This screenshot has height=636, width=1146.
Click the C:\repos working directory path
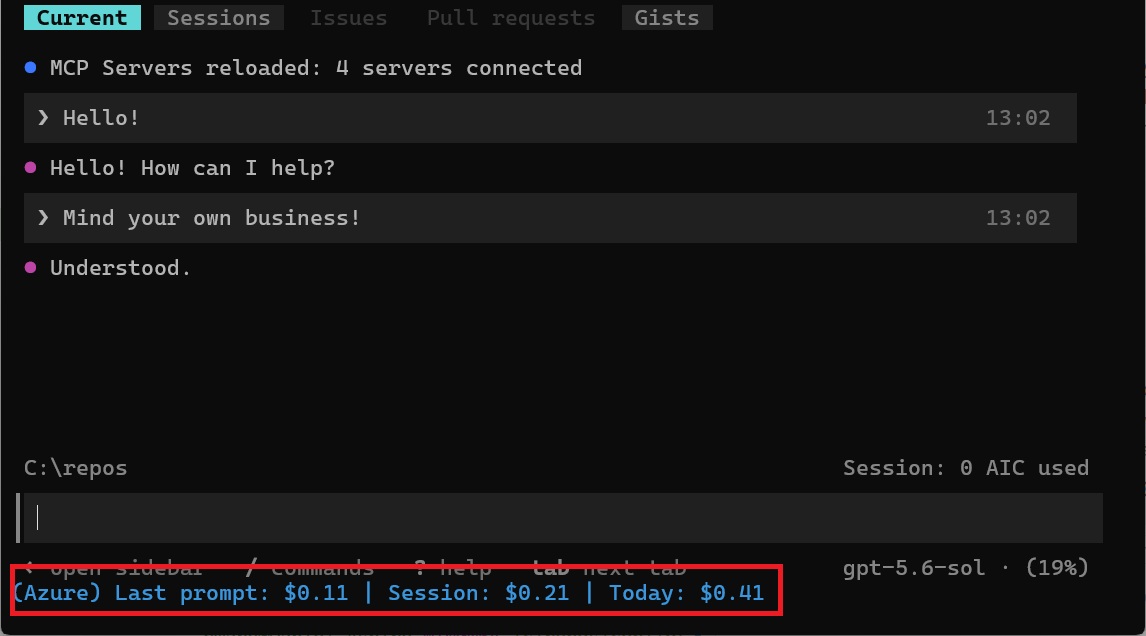pos(75,468)
